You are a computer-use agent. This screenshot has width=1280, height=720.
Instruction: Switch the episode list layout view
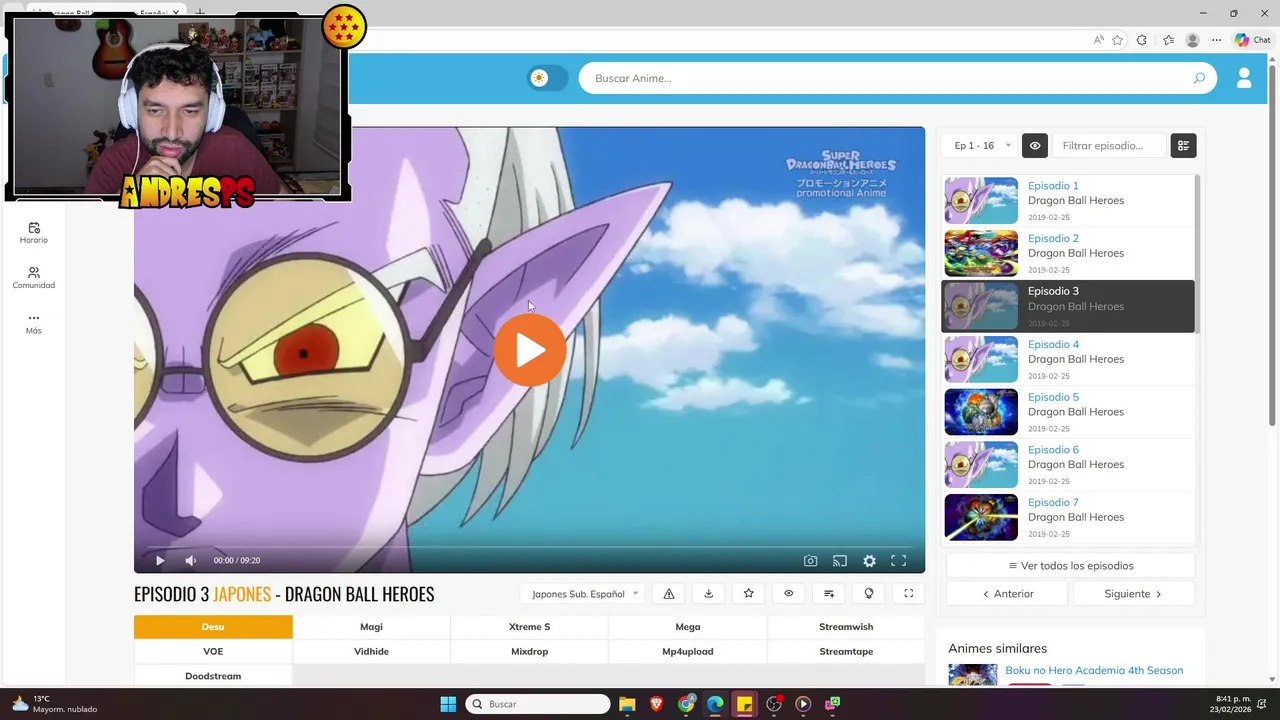[x=1183, y=146]
